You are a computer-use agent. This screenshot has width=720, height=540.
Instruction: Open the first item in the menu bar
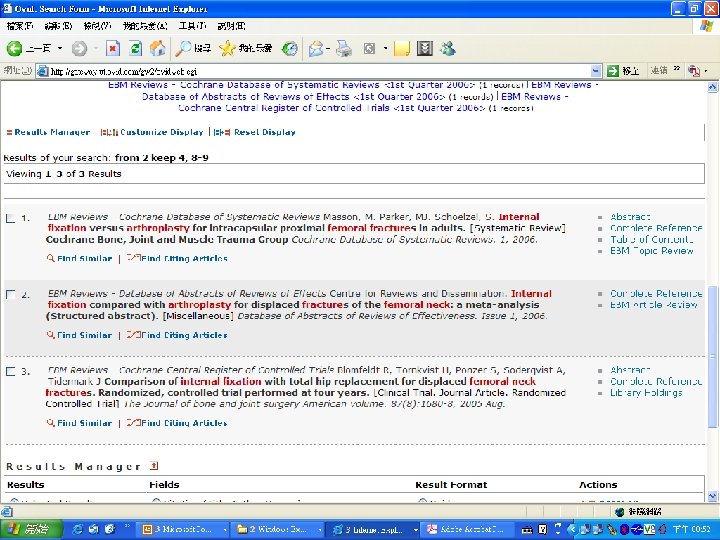[20, 26]
